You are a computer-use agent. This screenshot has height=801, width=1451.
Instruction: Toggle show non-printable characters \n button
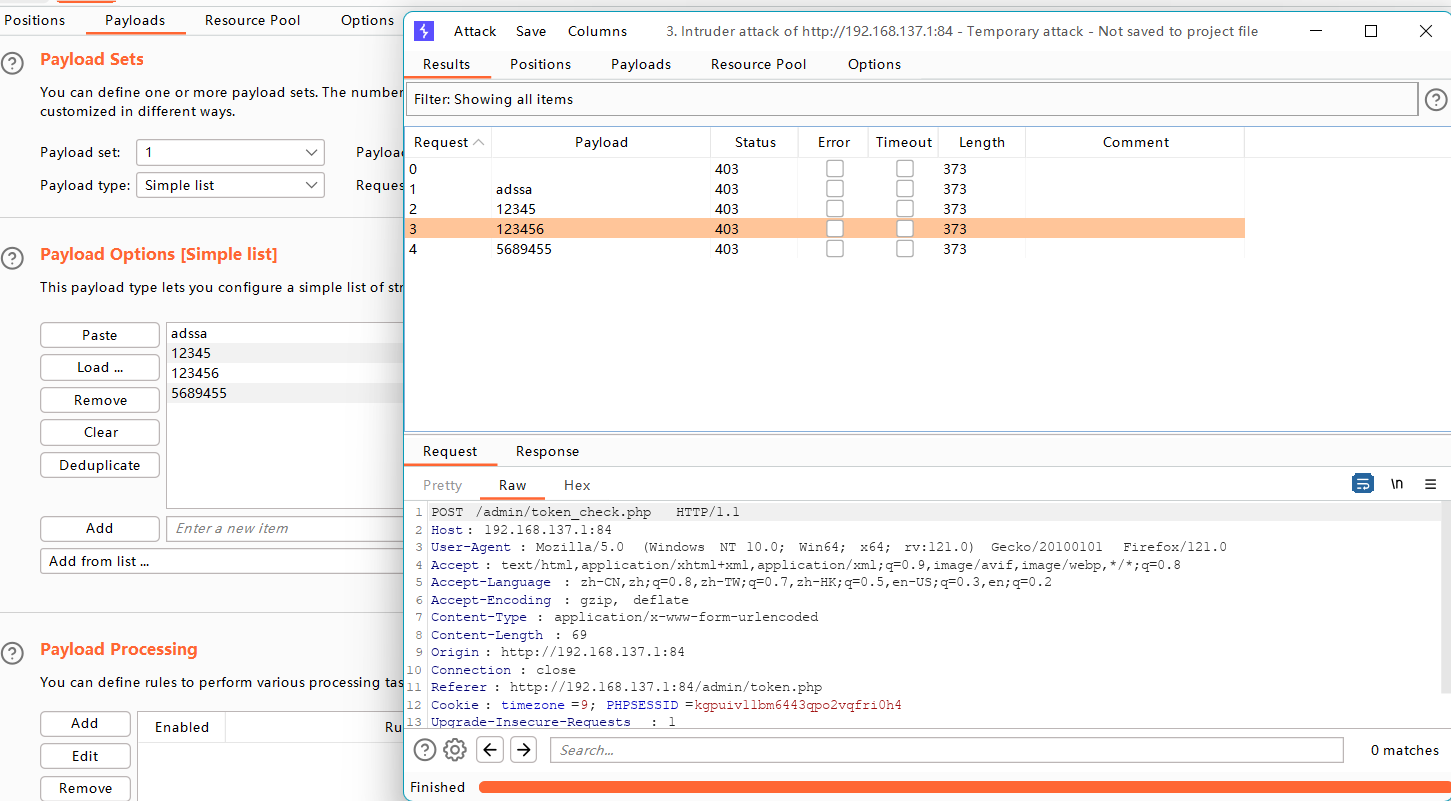pos(1397,484)
